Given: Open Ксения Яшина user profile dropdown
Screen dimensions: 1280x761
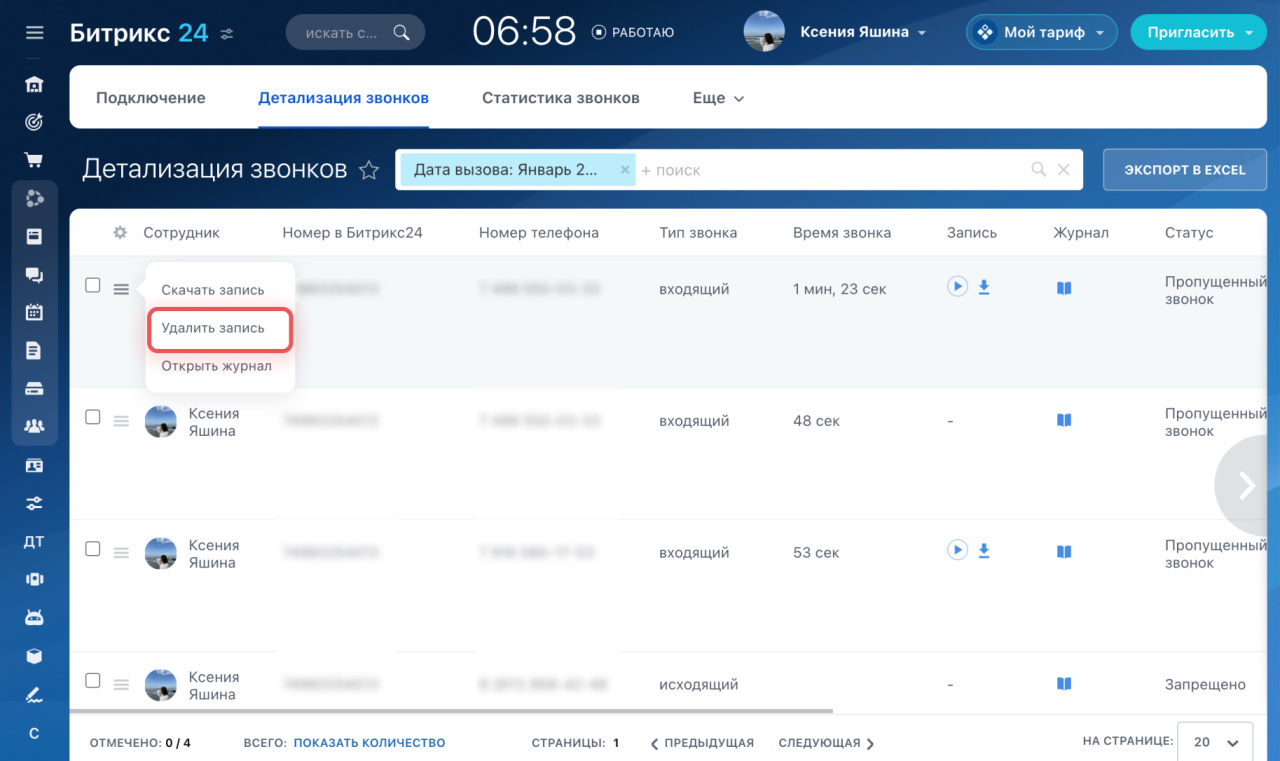Looking at the screenshot, I should tap(863, 32).
